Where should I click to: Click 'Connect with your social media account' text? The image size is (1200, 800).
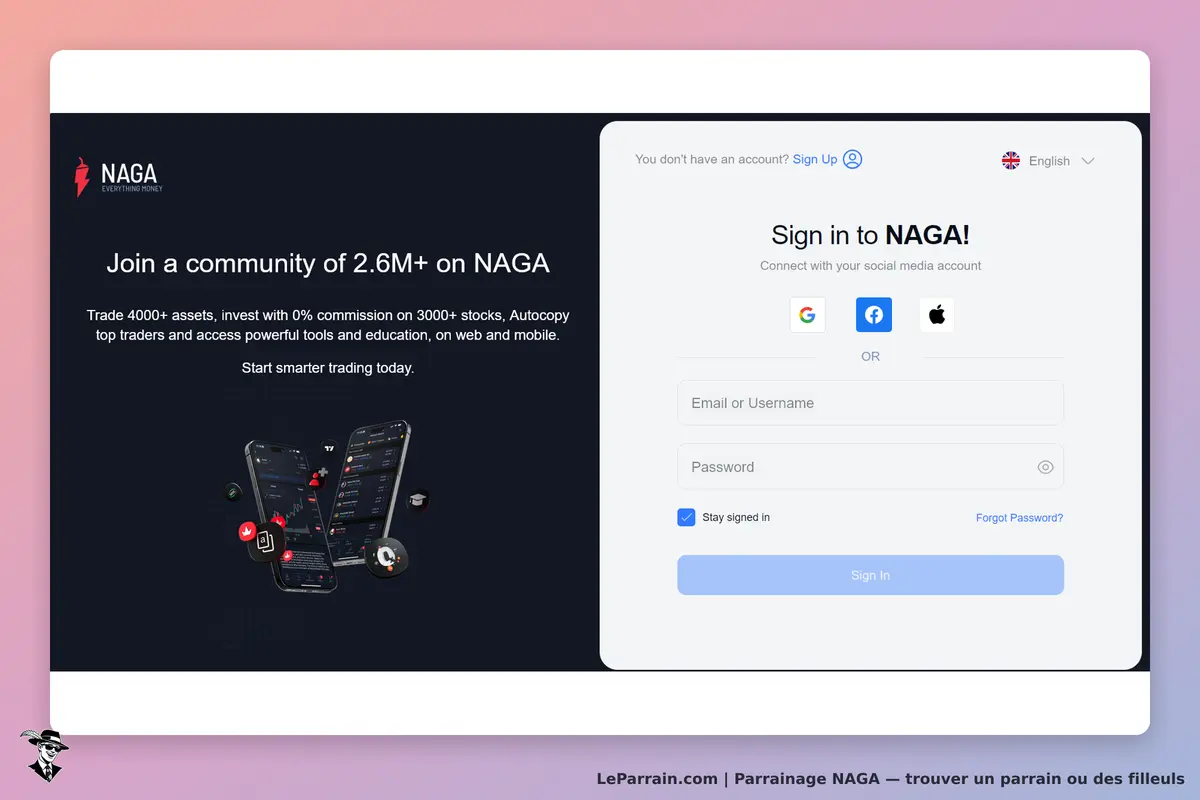click(870, 266)
